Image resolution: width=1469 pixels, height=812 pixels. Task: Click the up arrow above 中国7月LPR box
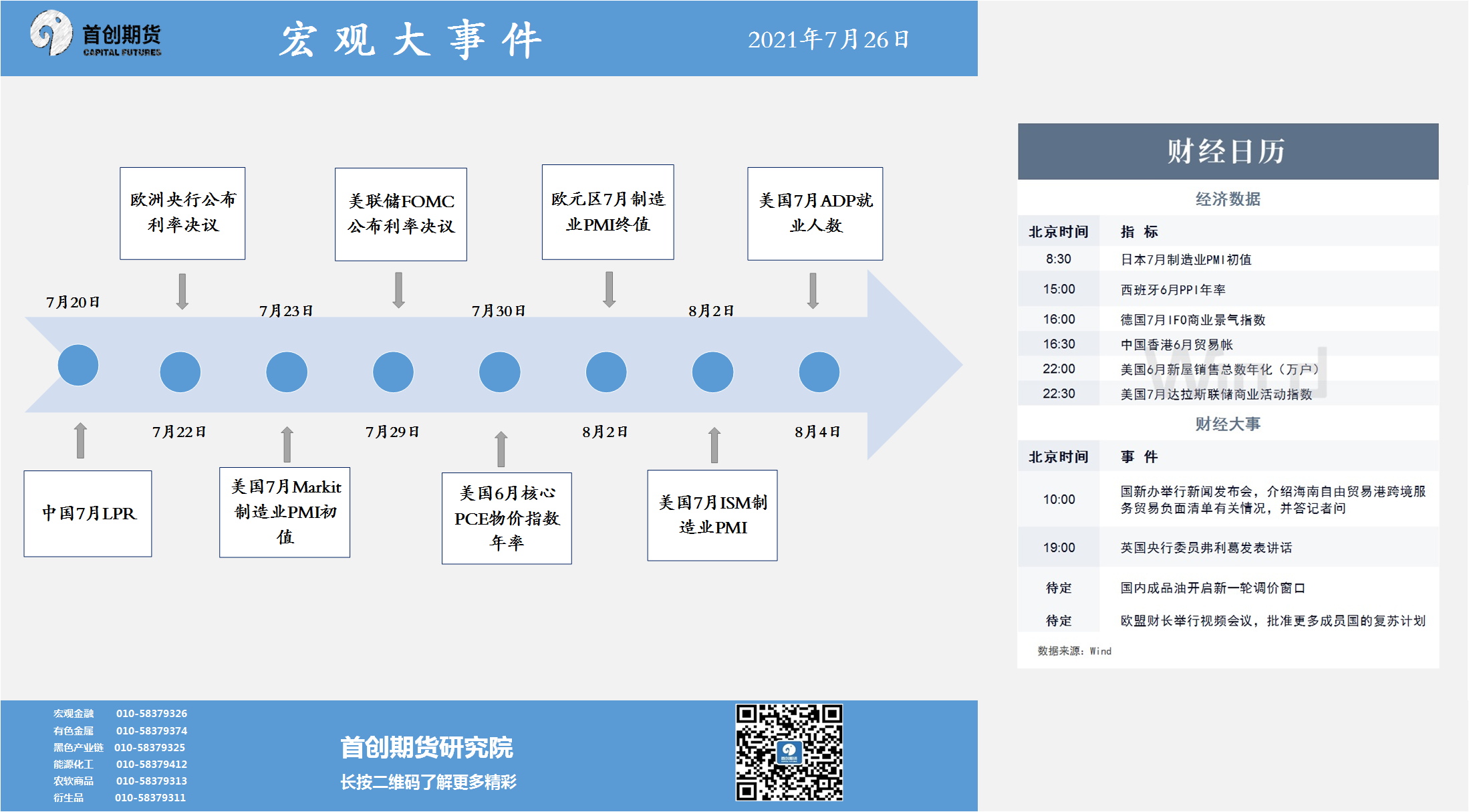pyautogui.click(x=80, y=440)
